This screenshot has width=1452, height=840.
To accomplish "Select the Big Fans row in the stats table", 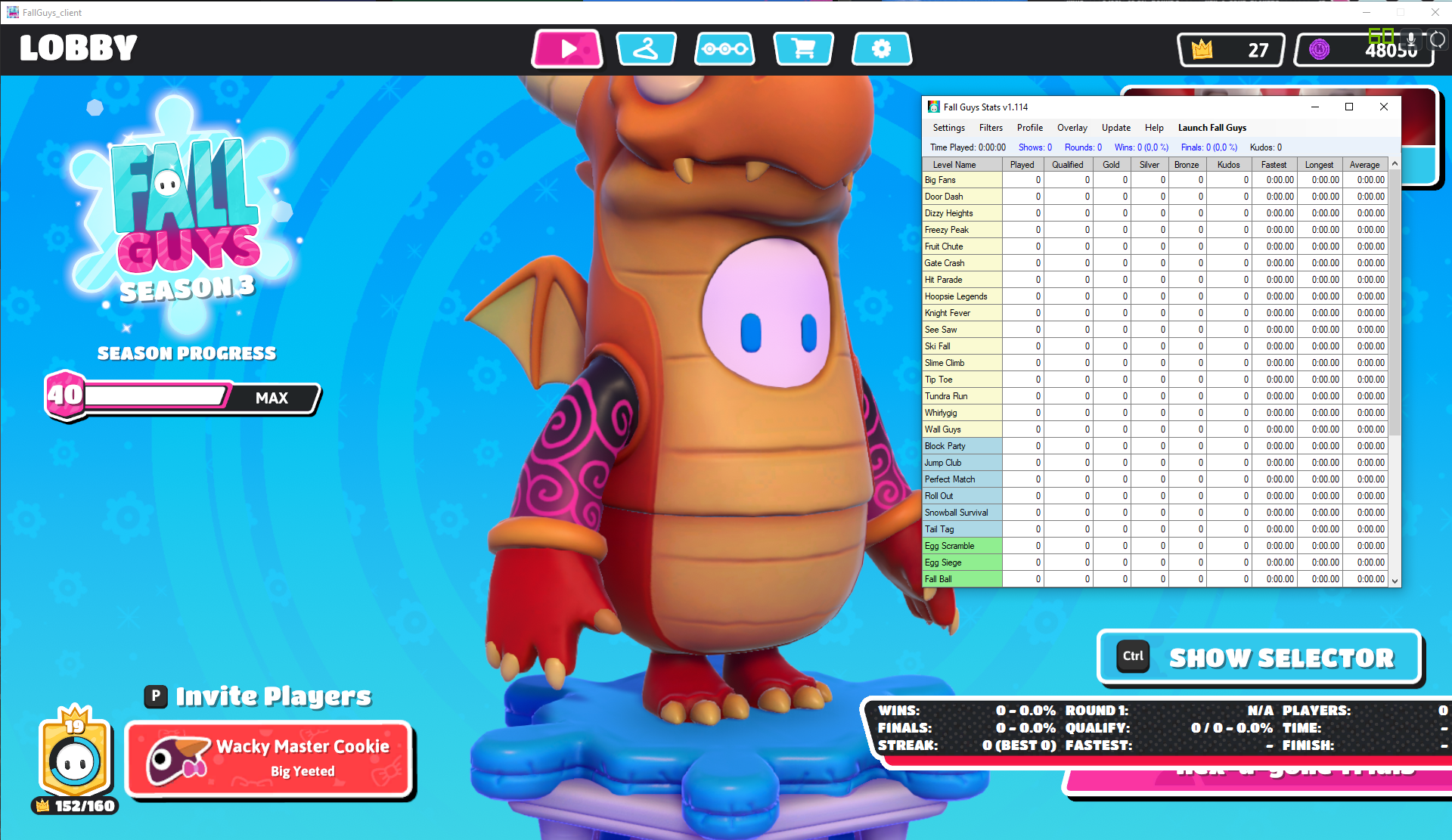I will (x=962, y=180).
